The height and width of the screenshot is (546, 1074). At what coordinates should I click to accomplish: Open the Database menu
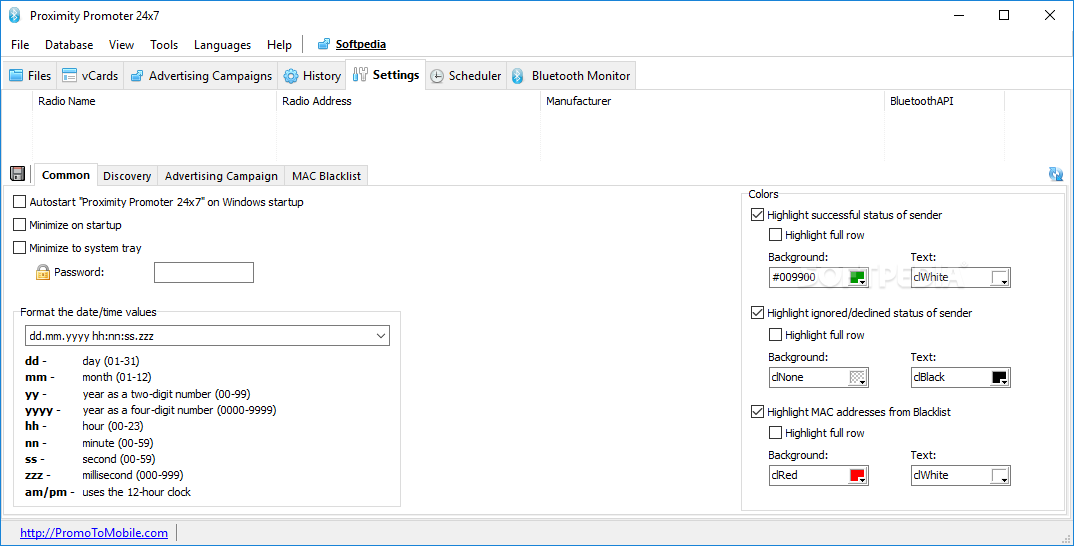(69, 45)
